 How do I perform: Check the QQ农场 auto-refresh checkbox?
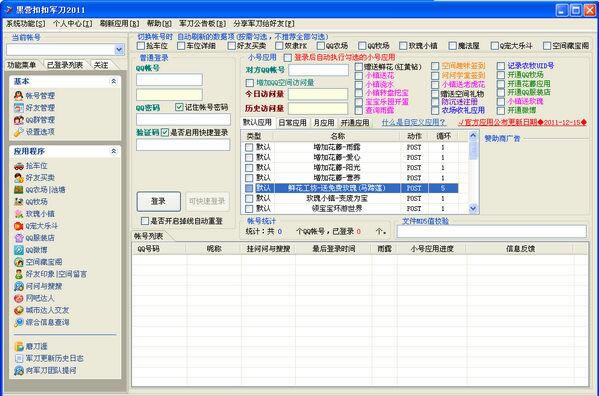(321, 46)
